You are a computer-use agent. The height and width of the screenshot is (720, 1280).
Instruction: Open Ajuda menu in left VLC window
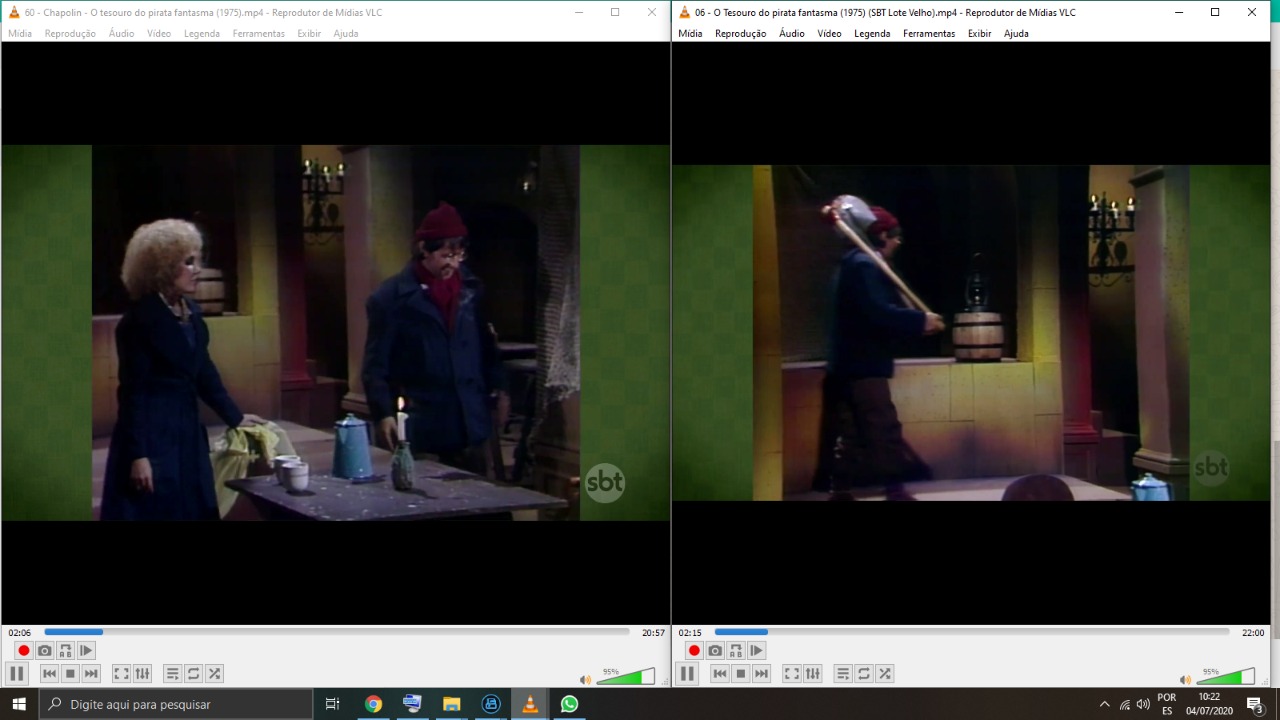(346, 33)
